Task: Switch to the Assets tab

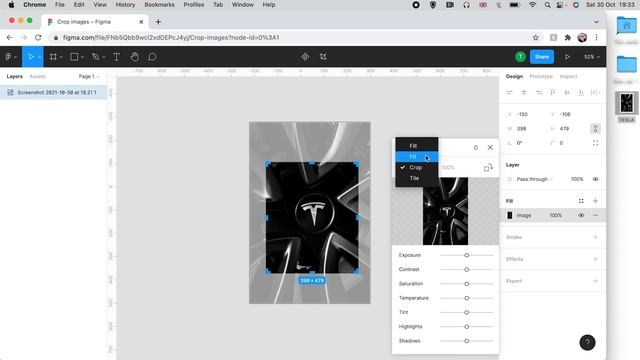Action: pos(38,76)
